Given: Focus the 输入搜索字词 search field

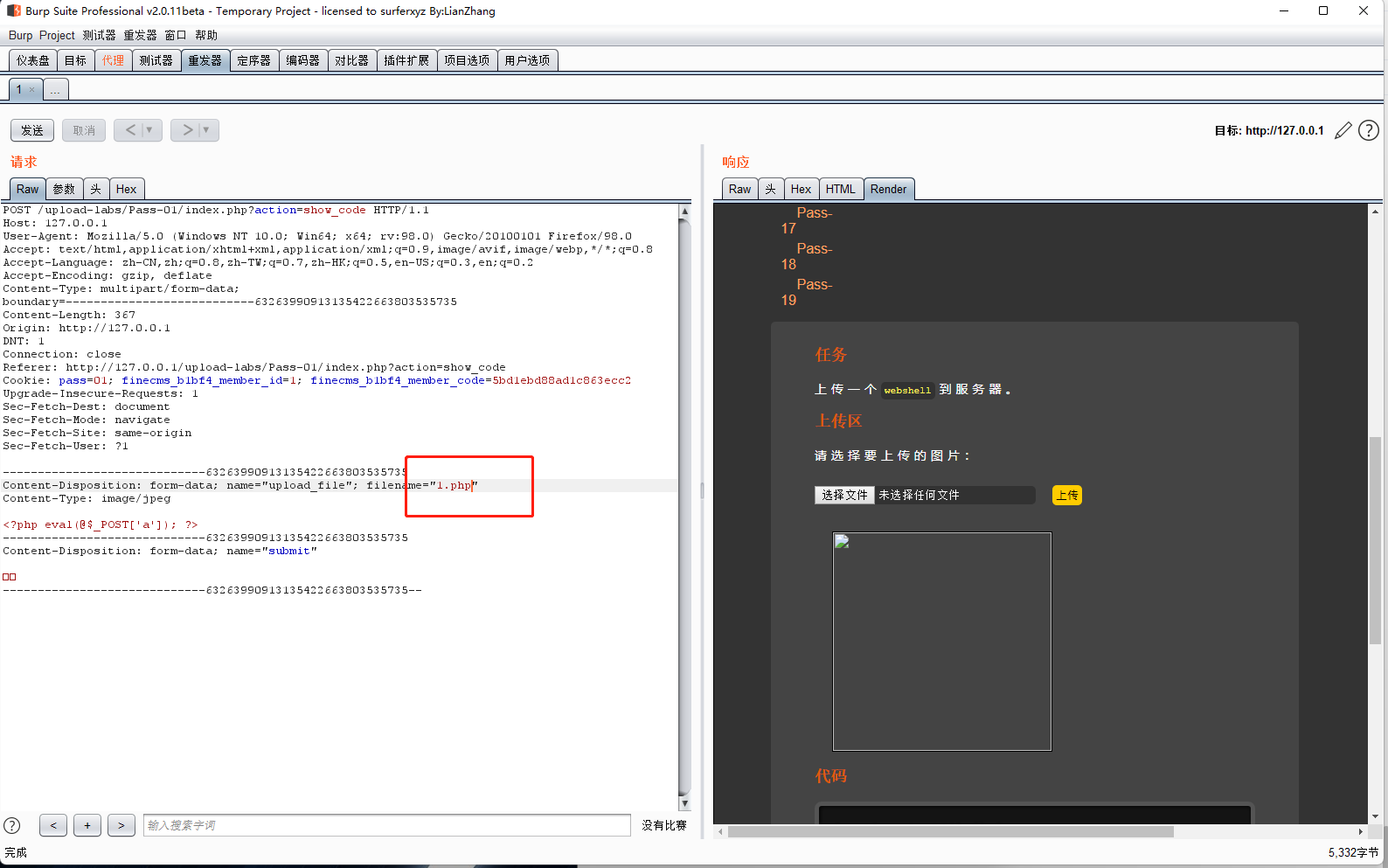Looking at the screenshot, I should [x=387, y=825].
